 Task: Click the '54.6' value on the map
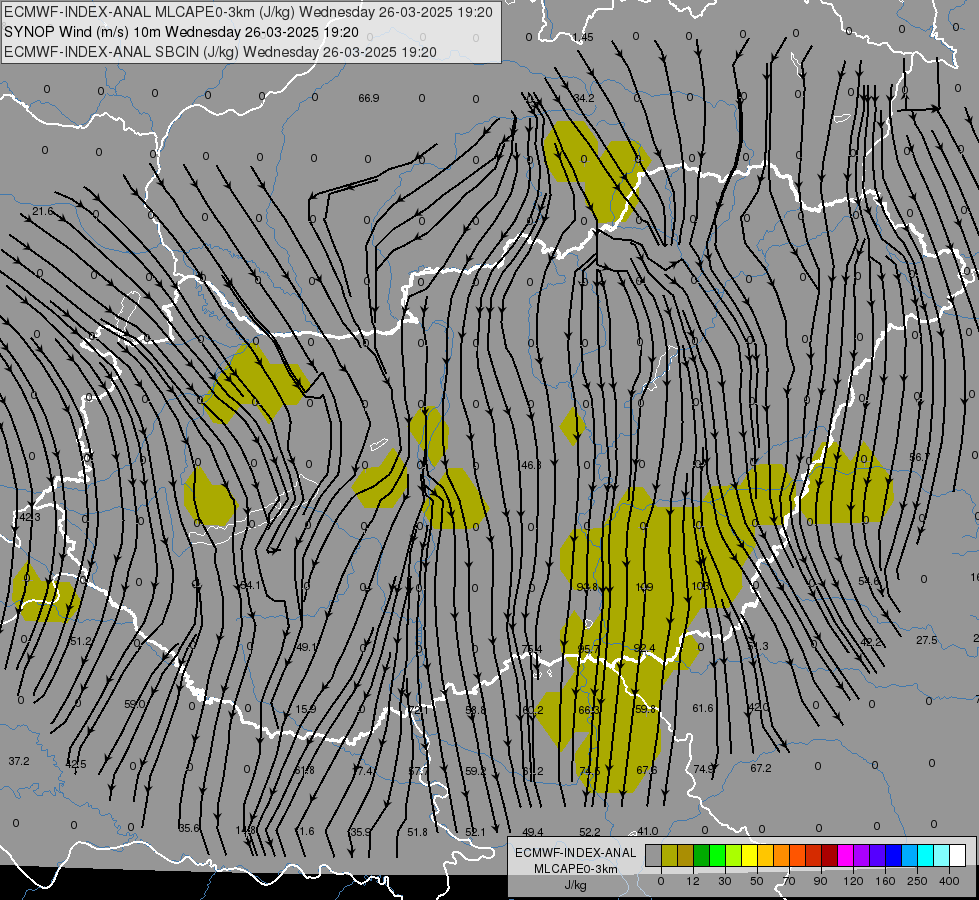click(x=868, y=581)
